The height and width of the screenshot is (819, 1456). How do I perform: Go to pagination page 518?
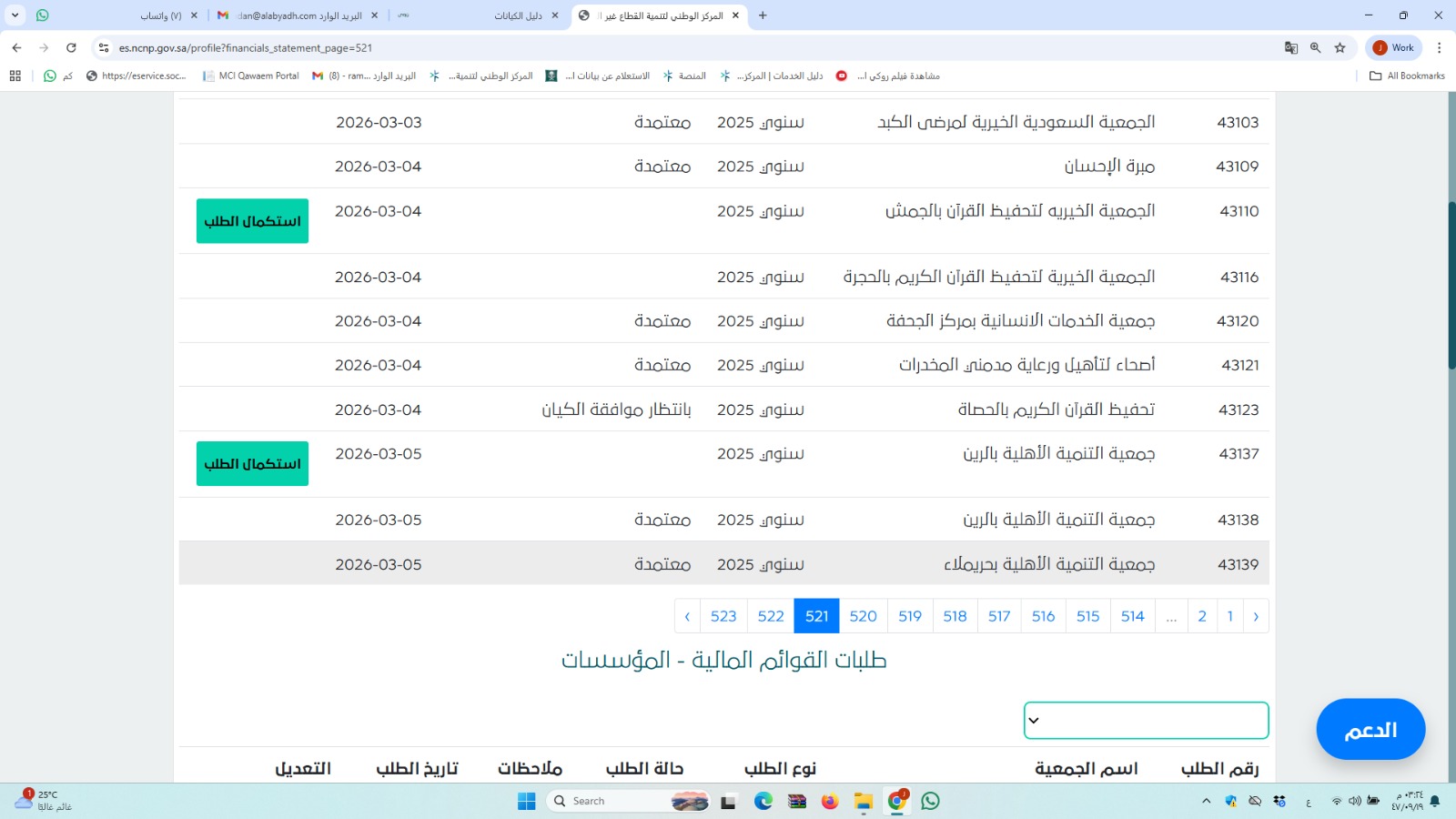(955, 616)
